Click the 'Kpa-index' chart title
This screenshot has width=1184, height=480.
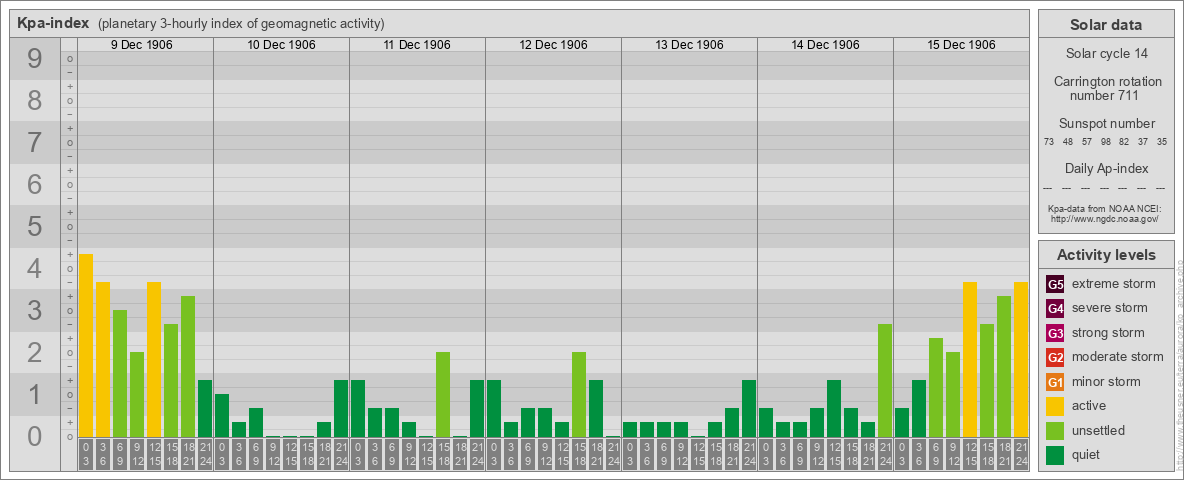tap(54, 23)
